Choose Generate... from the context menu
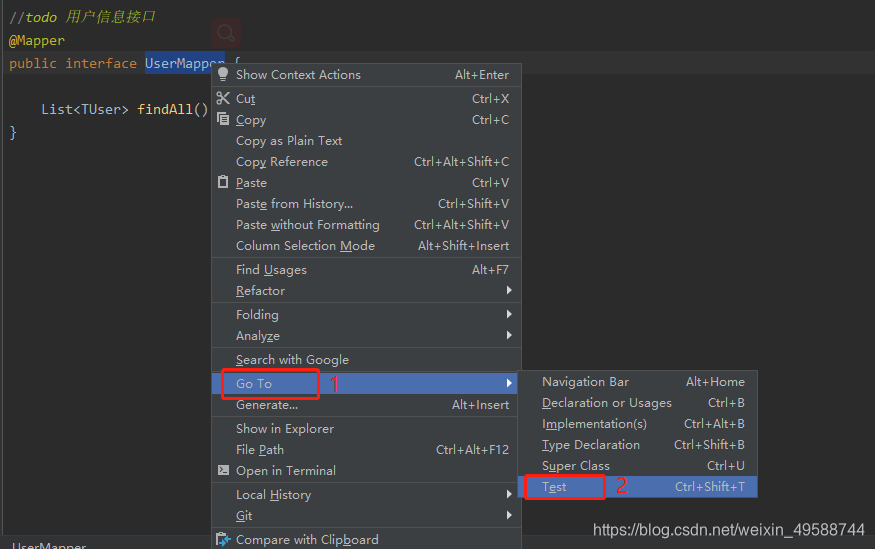 pos(367,405)
